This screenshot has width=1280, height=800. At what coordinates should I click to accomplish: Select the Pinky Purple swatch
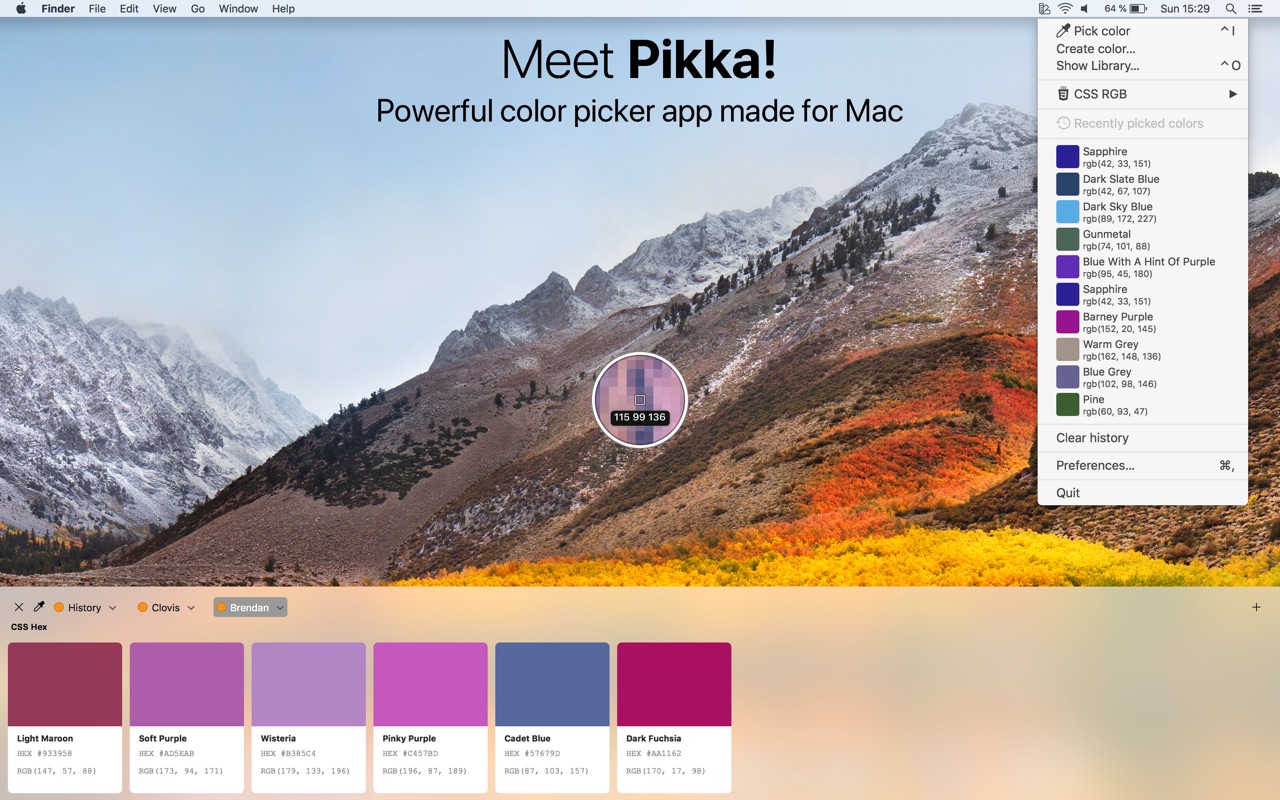pyautogui.click(x=431, y=684)
